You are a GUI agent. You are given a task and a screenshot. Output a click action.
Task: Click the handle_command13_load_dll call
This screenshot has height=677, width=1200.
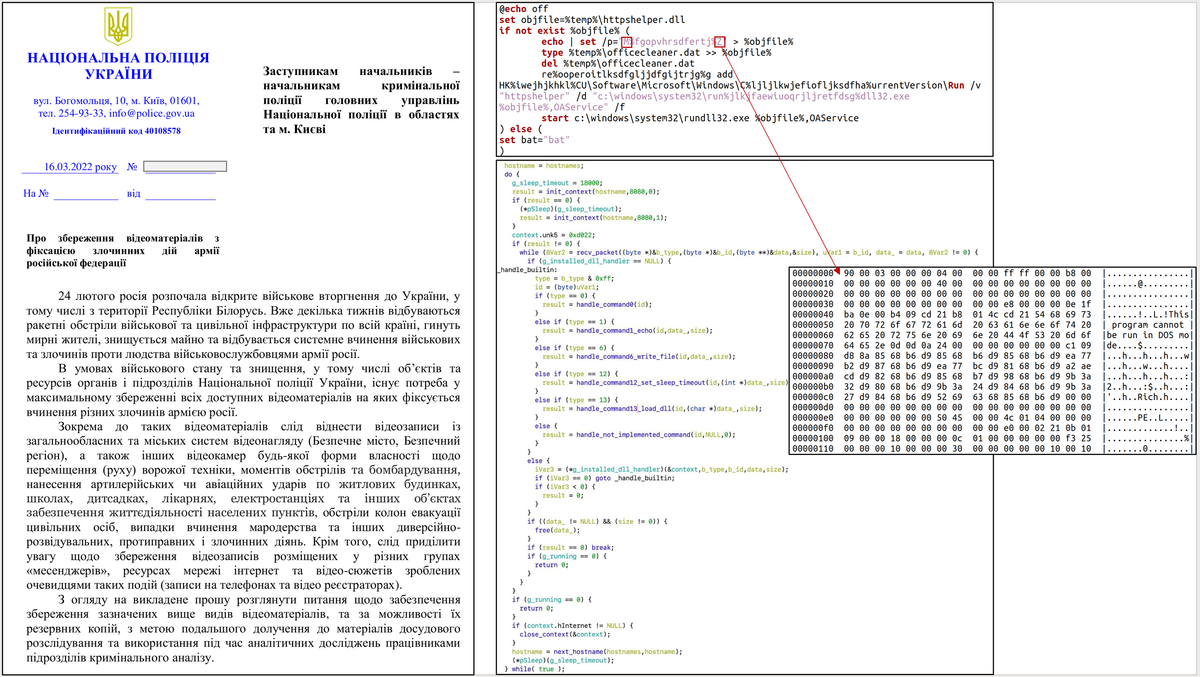pyautogui.click(x=669, y=408)
